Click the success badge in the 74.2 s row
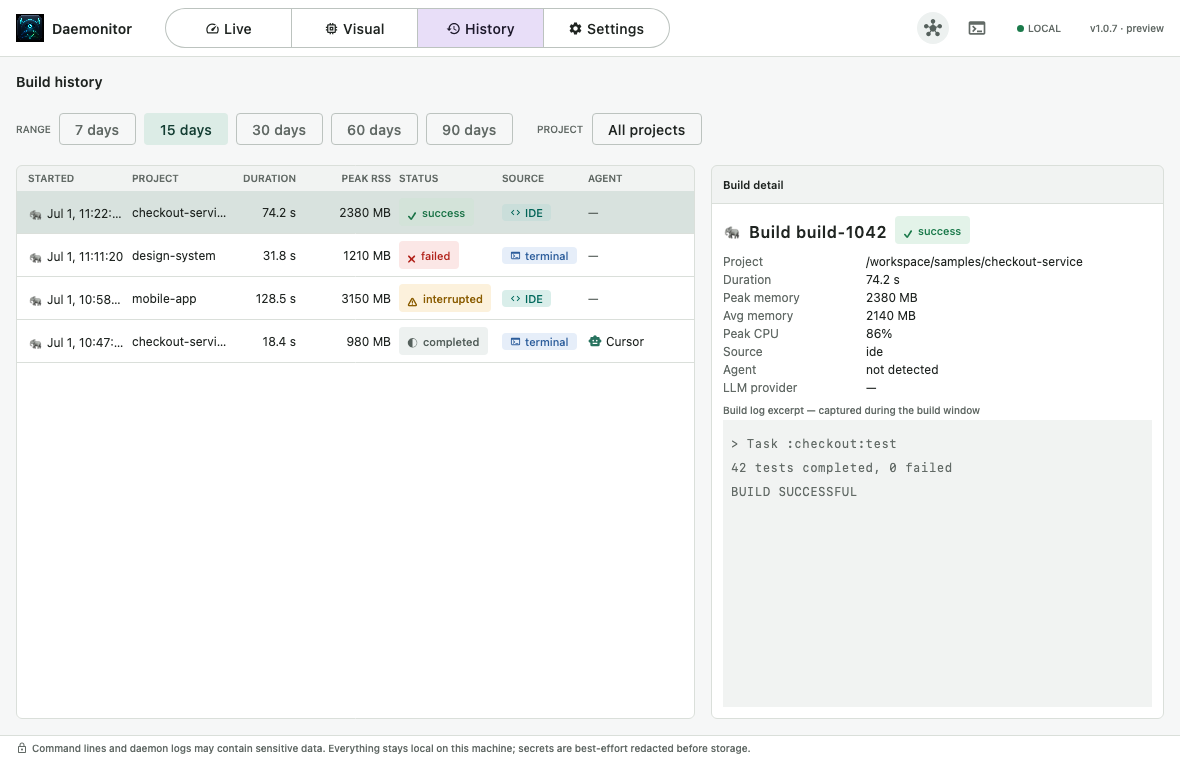 pyautogui.click(x=436, y=213)
